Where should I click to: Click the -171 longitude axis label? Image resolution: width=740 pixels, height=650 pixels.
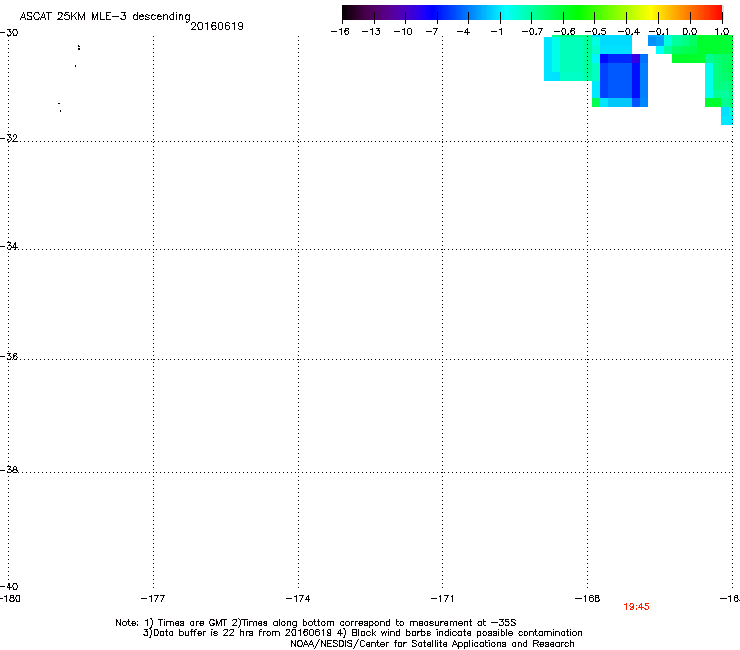pyautogui.click(x=442, y=599)
